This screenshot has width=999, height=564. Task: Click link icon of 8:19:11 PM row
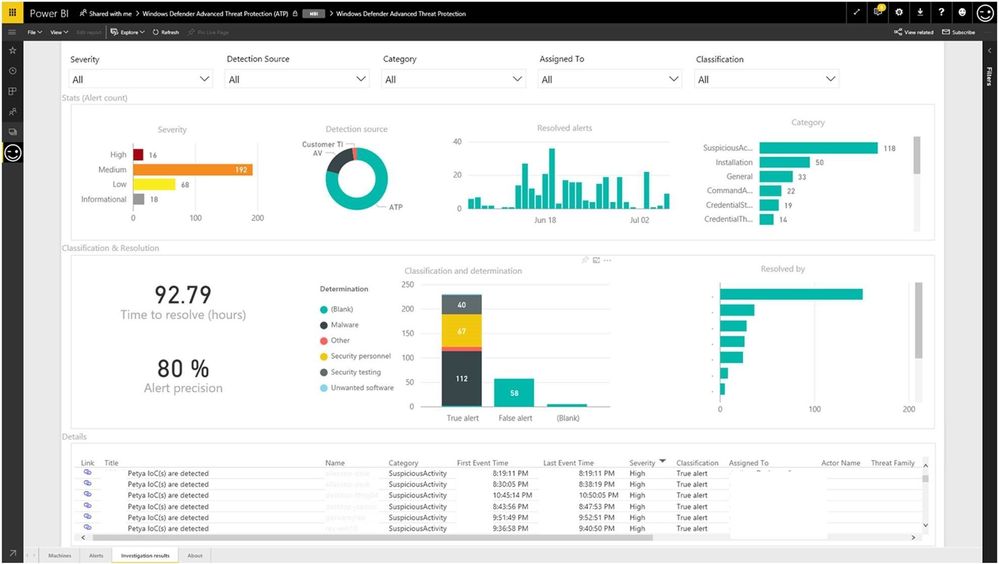[87, 473]
